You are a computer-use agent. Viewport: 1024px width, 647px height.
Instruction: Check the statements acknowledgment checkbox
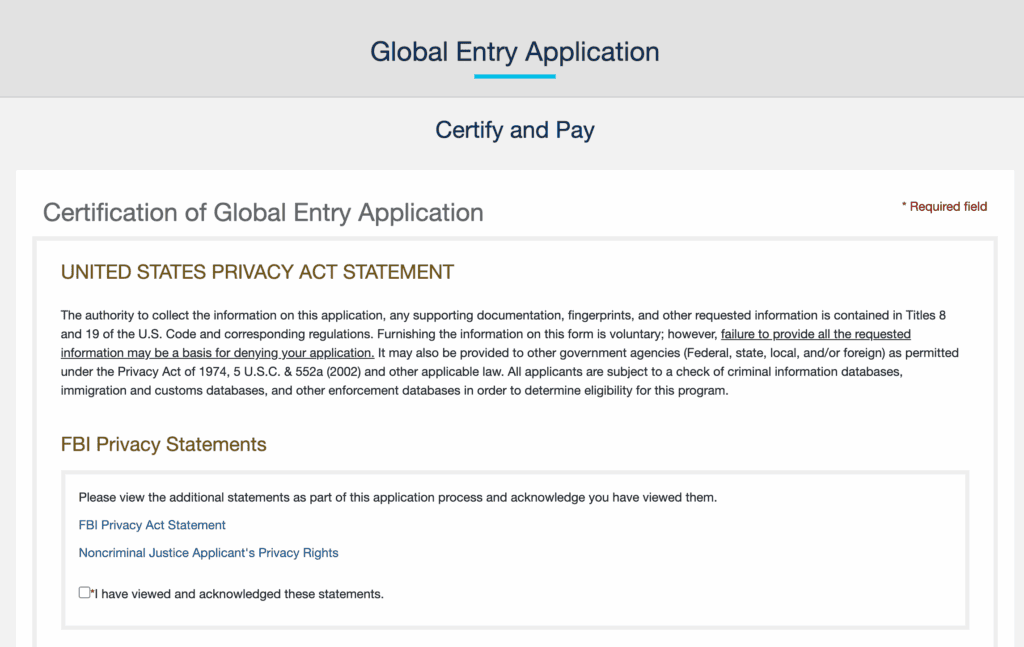84,592
